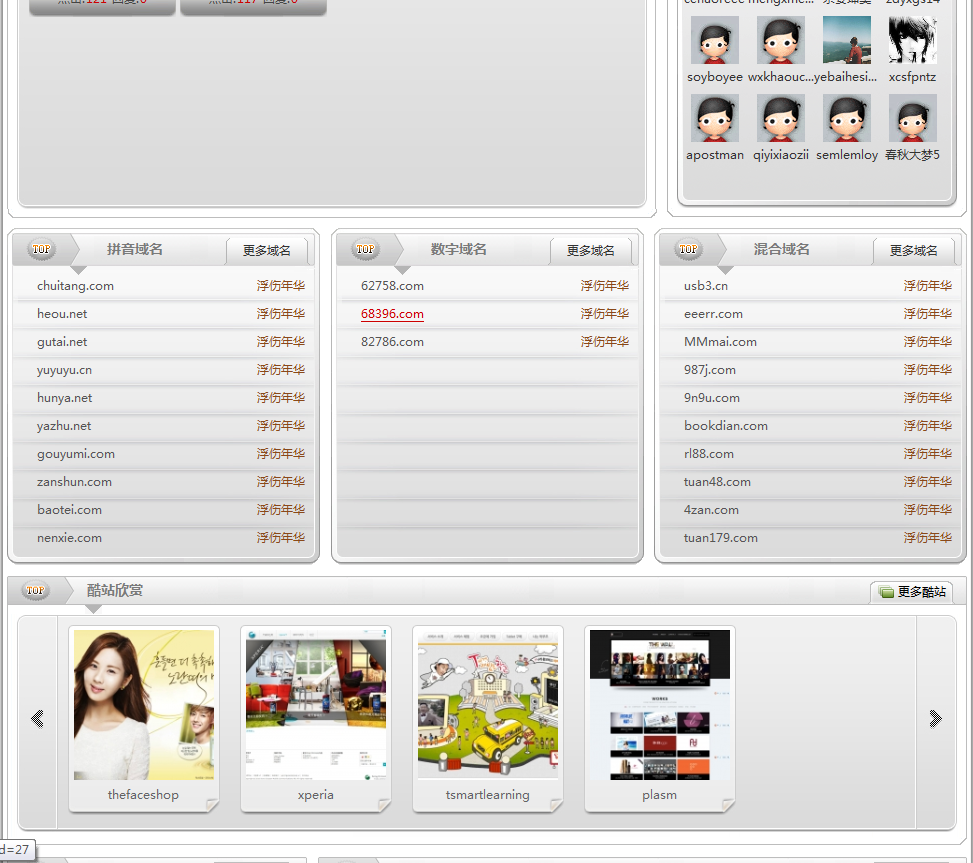
Task: Click the yebaihesi landscape avatar
Action: coord(846,40)
